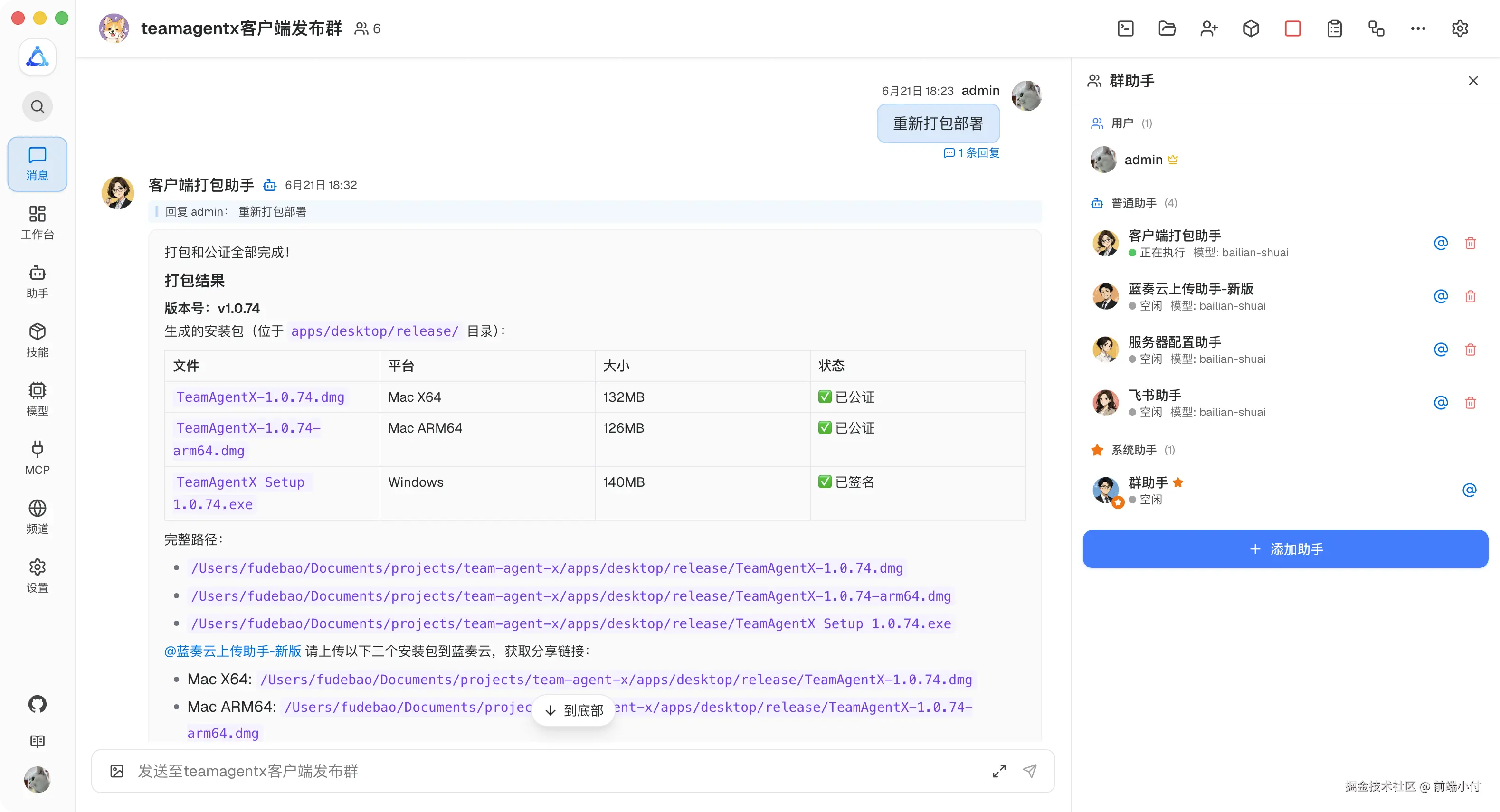The image size is (1500, 812).
Task: Open the folder icon in the header toolbar
Action: [1167, 28]
